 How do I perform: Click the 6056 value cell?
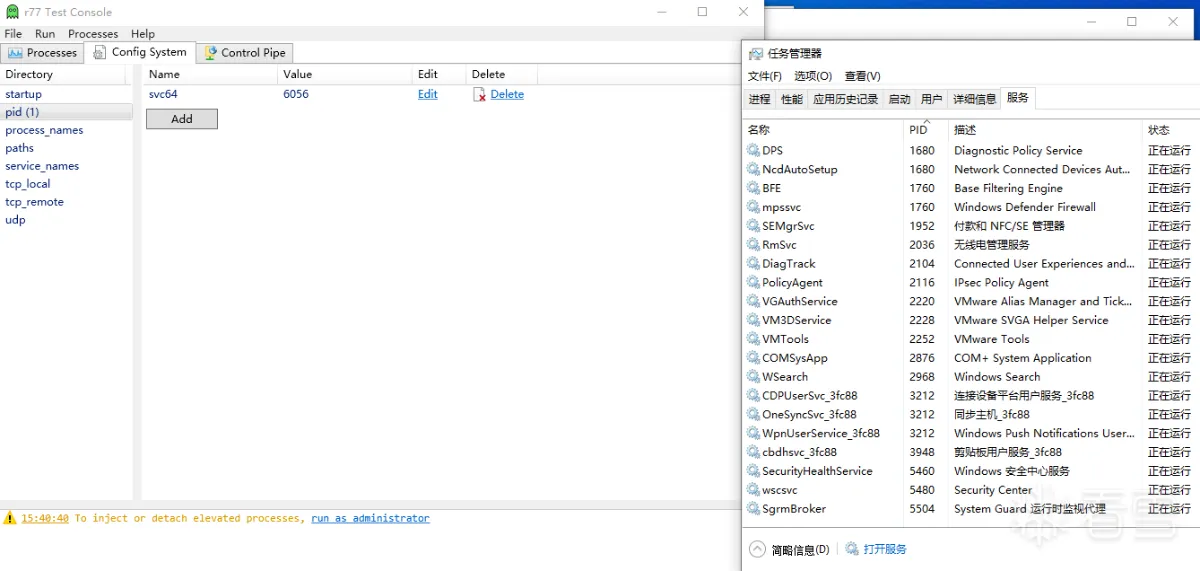[x=296, y=94]
